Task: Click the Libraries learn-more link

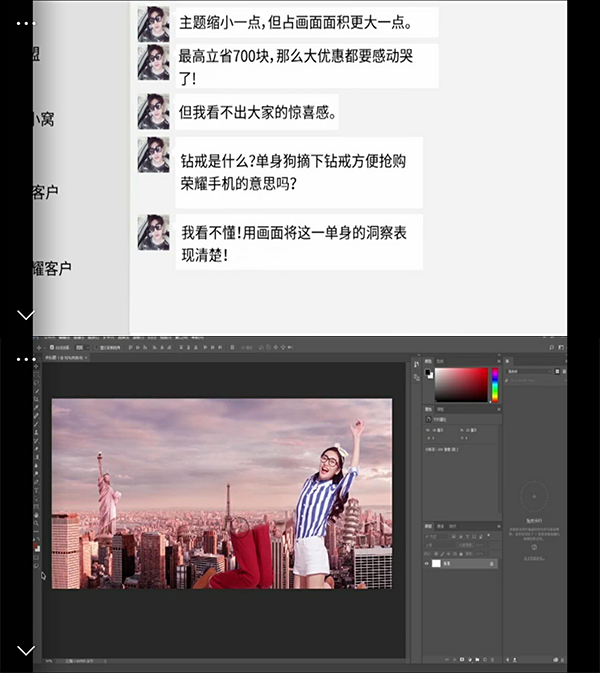Action: pos(534,558)
